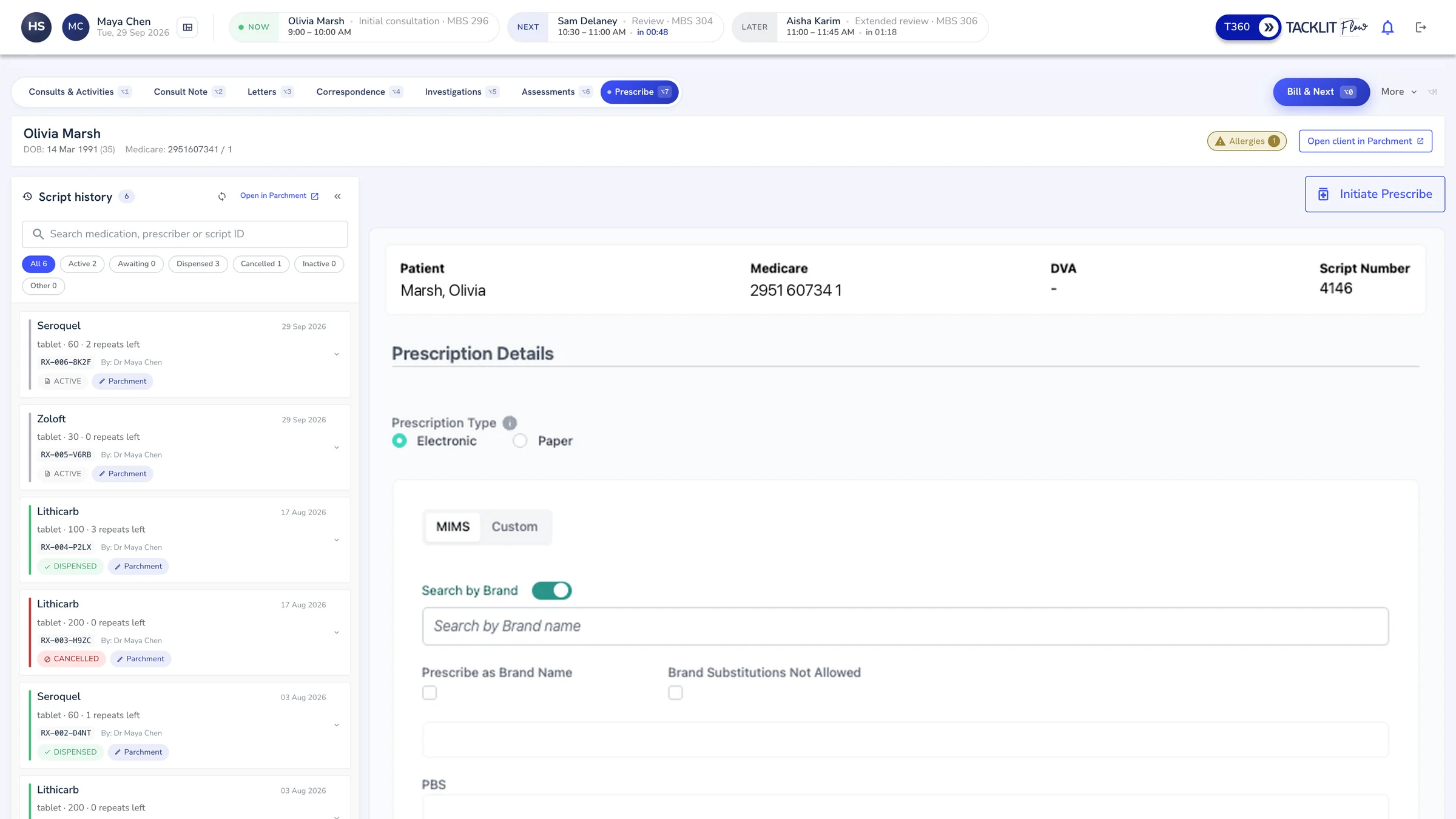The height and width of the screenshot is (819, 1456).
Task: Click the CANCELLED status badge on Lithicarb
Action: (72, 659)
